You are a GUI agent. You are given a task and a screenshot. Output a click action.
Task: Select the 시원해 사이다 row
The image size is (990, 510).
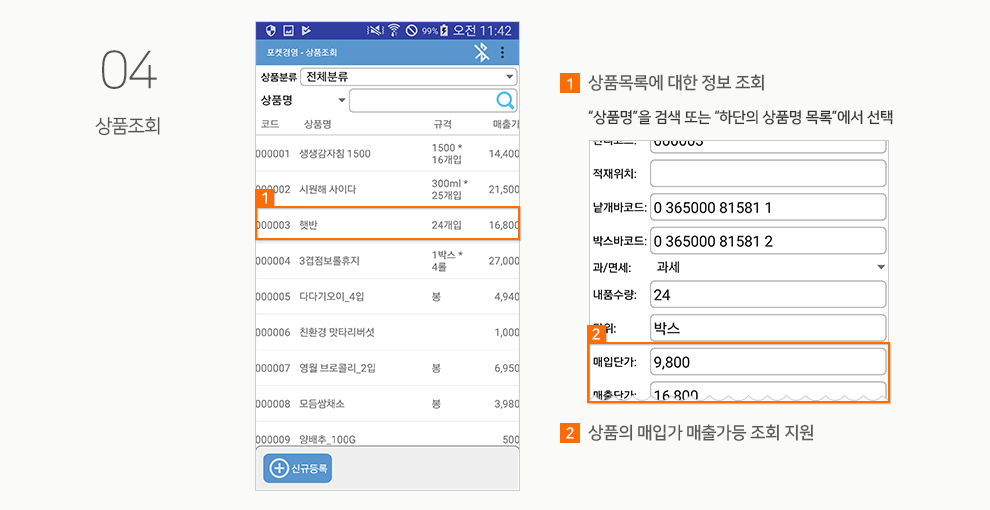click(x=388, y=189)
